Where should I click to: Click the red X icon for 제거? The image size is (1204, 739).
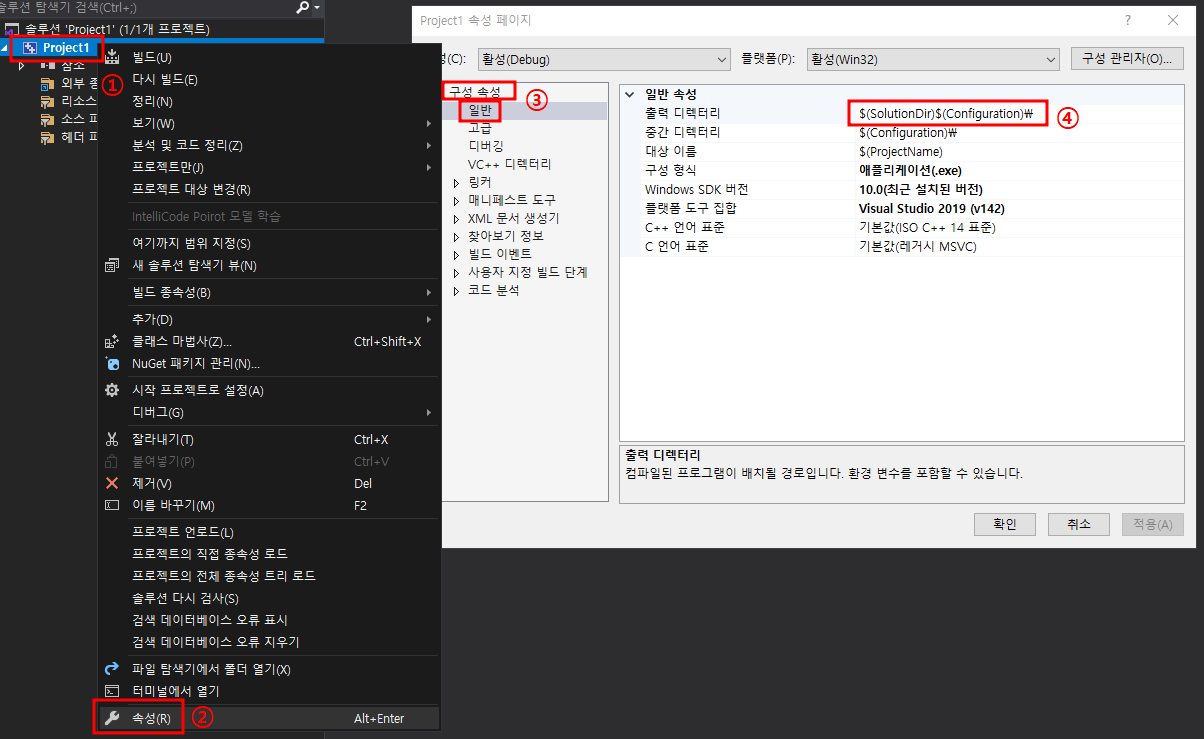pyautogui.click(x=113, y=483)
